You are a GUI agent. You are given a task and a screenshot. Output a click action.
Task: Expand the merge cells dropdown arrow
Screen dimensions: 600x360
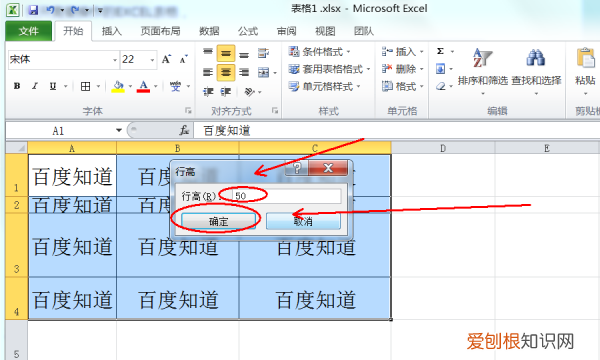275,72
